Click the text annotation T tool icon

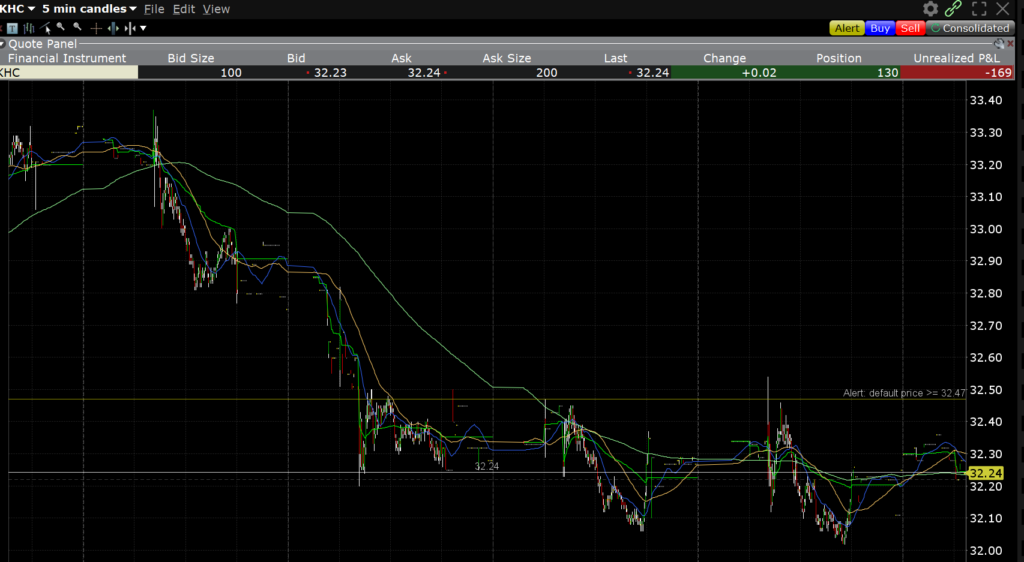tap(12, 28)
